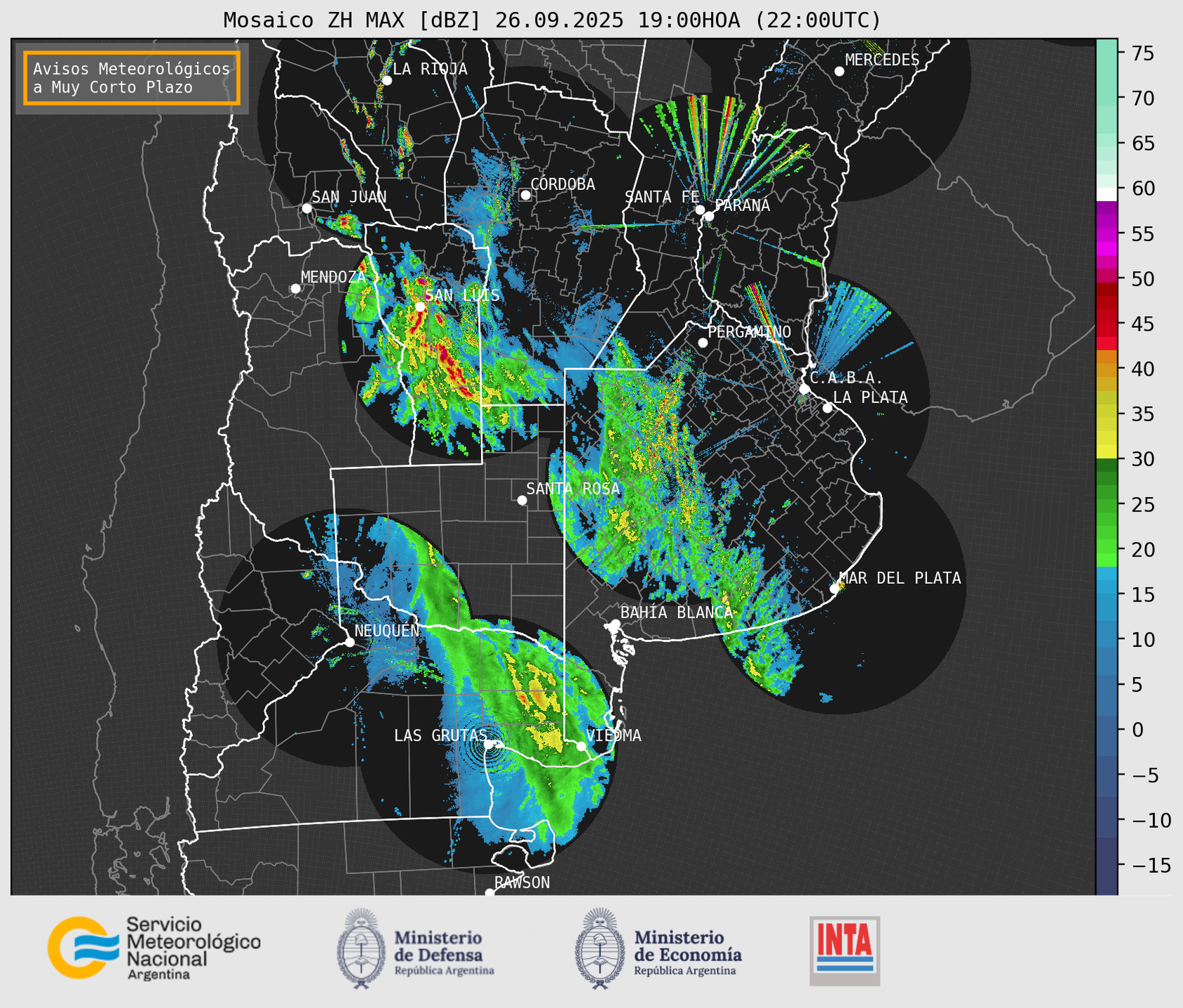Click the LA RIOJA label text
The width and height of the screenshot is (1183, 1008).
pos(430,69)
